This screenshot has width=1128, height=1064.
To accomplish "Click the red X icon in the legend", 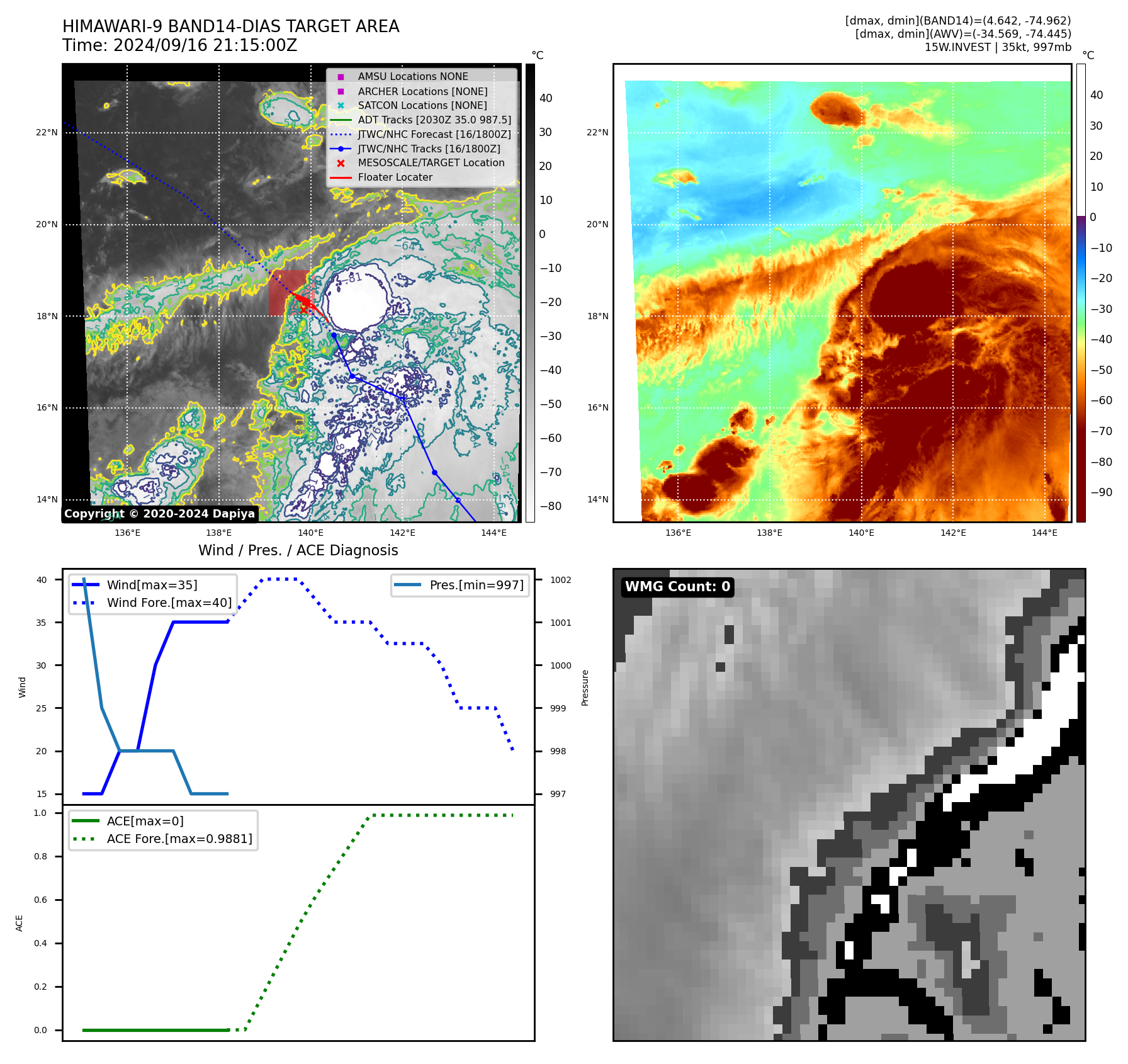I will [x=341, y=163].
